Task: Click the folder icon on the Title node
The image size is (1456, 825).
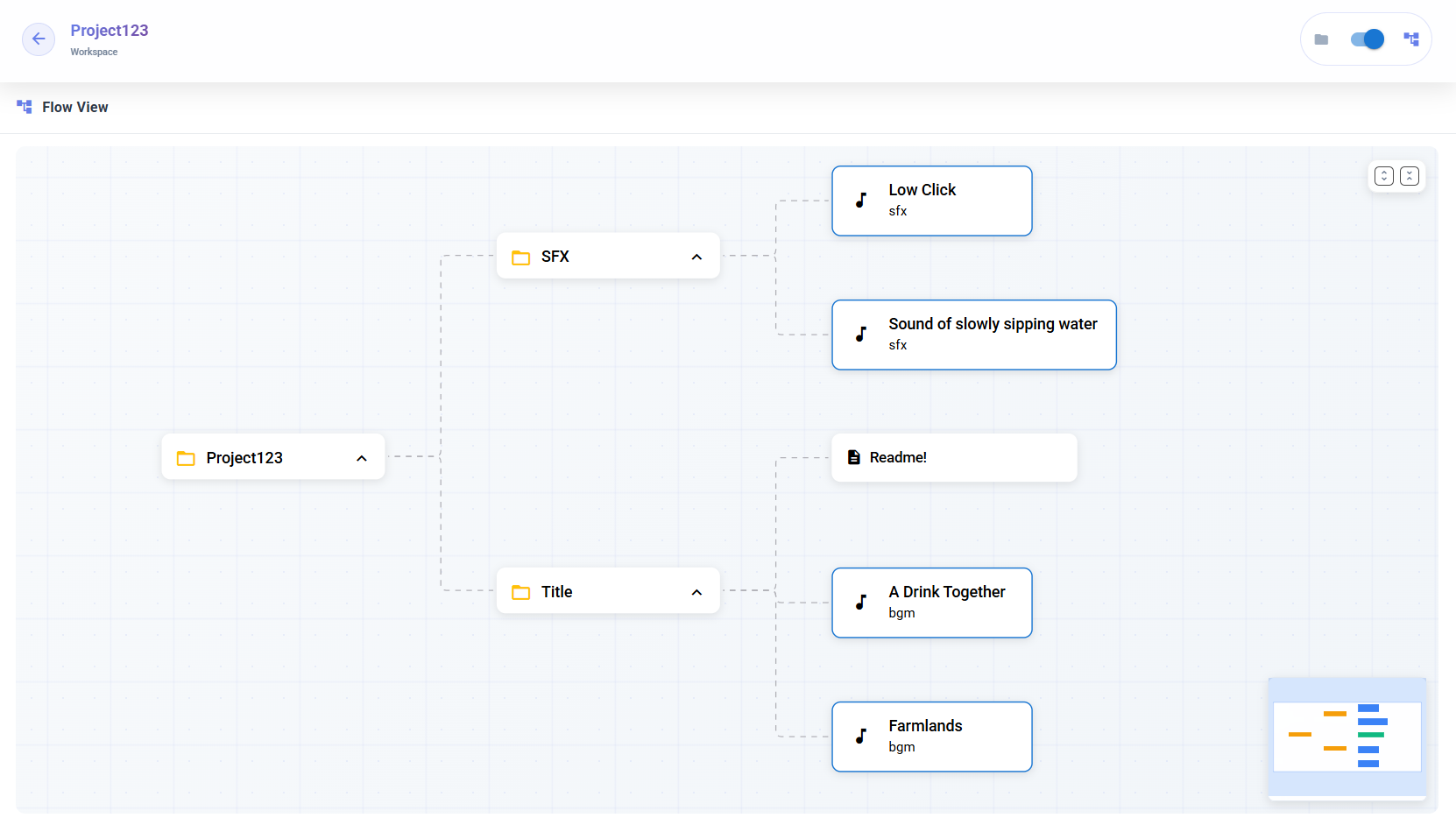Action: 521,591
